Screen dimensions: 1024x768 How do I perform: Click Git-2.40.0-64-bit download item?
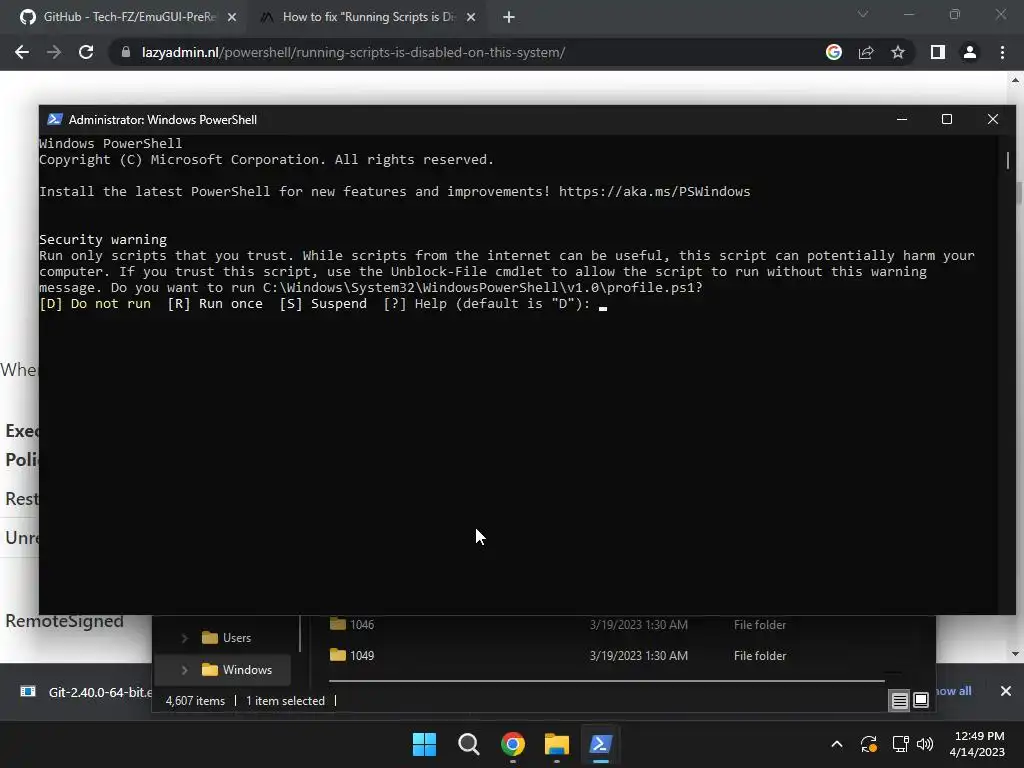click(86, 692)
